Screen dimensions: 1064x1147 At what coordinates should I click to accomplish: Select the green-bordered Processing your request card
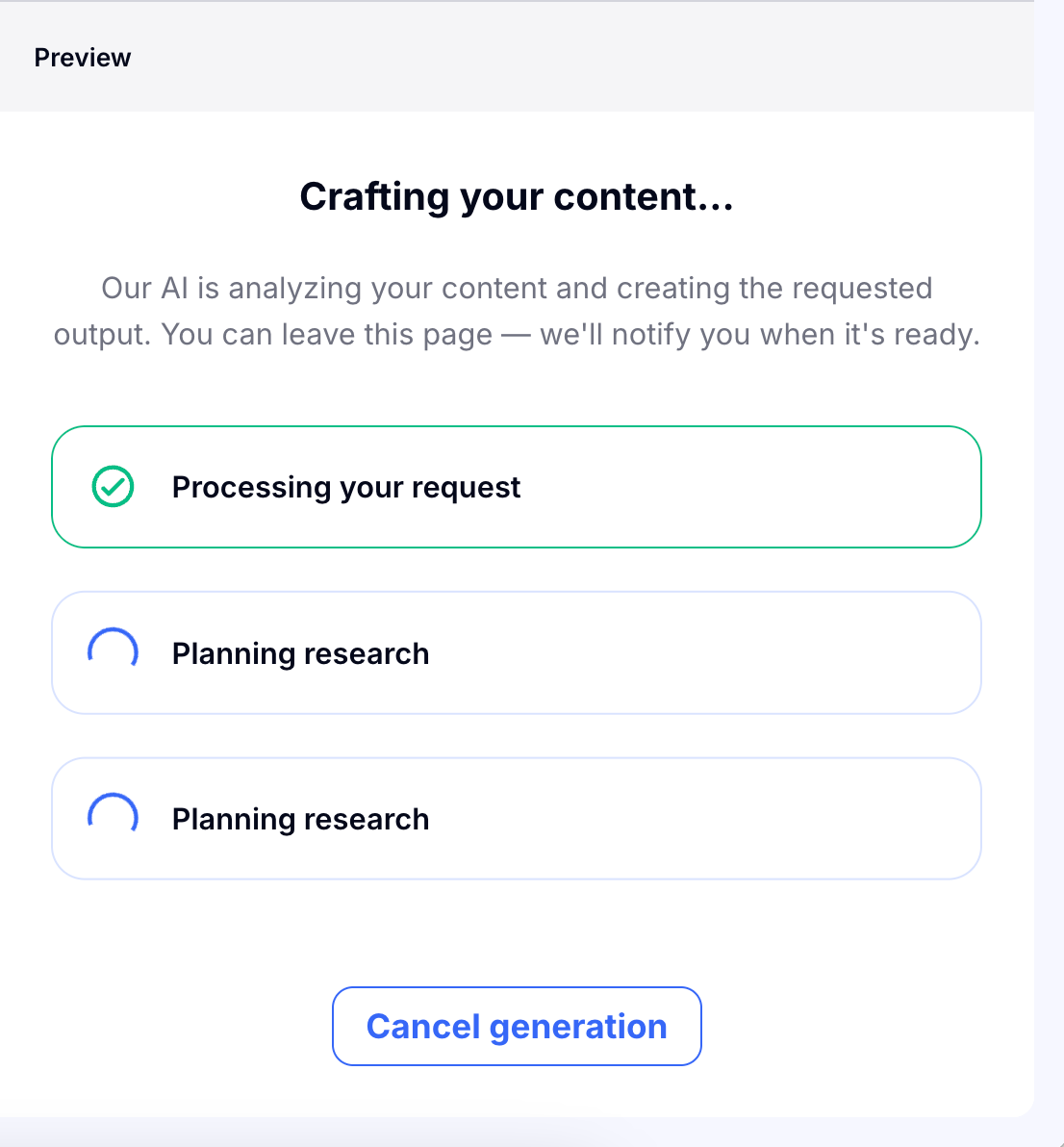pyautogui.click(x=517, y=487)
